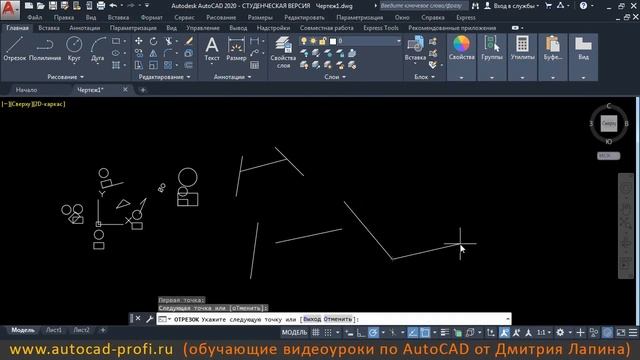This screenshot has height=360, width=640.
Task: Click the Mirror tool icon
Action: tap(153, 53)
